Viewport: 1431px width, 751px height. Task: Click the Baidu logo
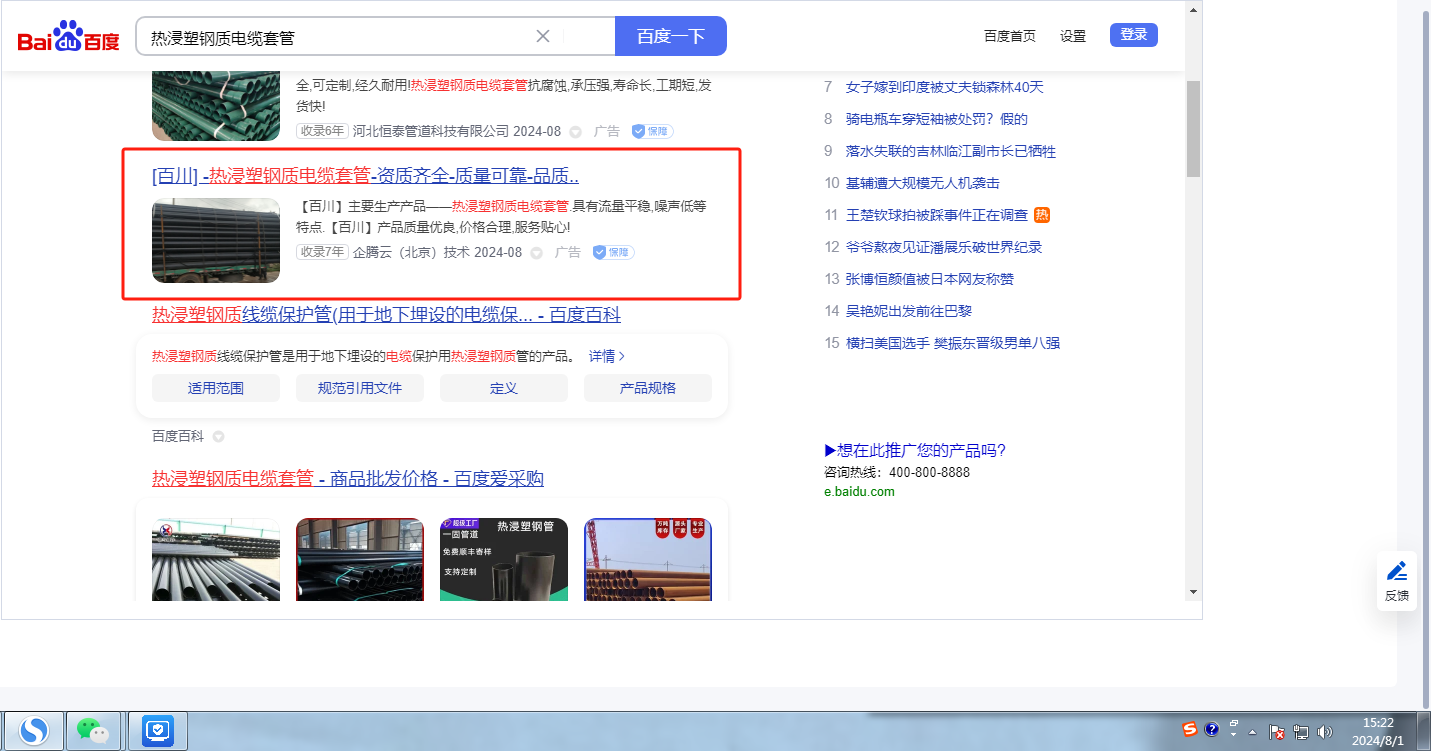[68, 37]
